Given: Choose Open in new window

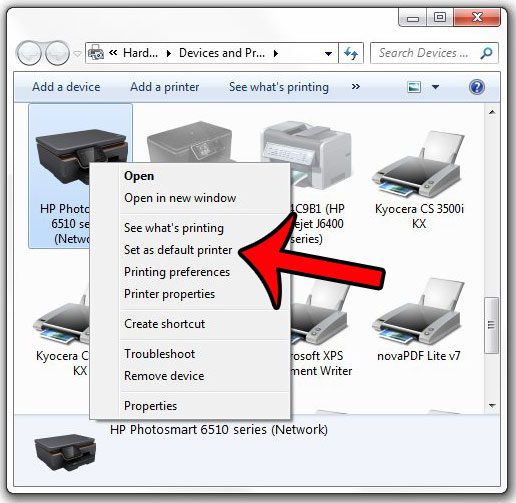Looking at the screenshot, I should point(180,198).
